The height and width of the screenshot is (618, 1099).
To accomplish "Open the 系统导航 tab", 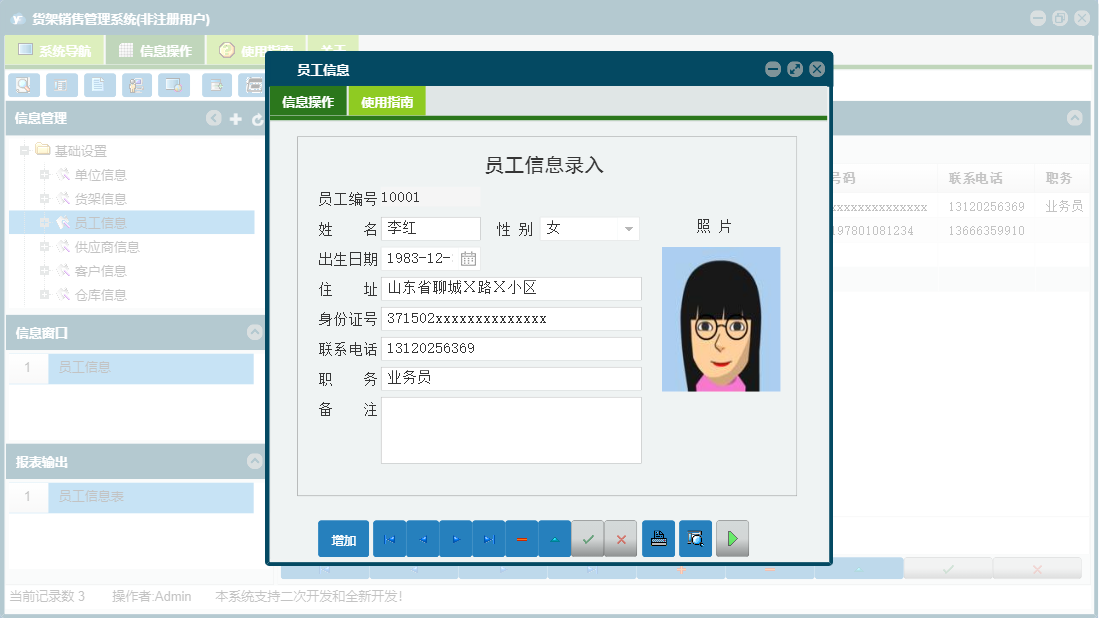I will tap(56, 48).
